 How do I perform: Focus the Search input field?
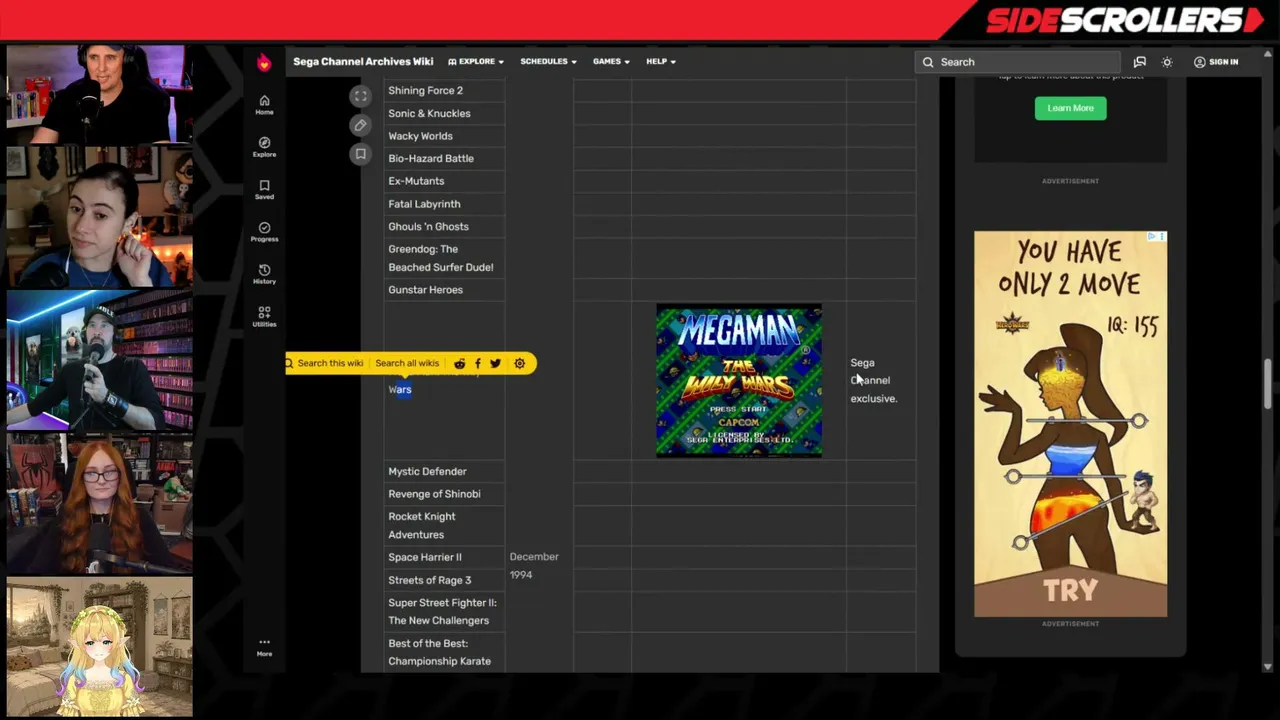tap(1017, 62)
